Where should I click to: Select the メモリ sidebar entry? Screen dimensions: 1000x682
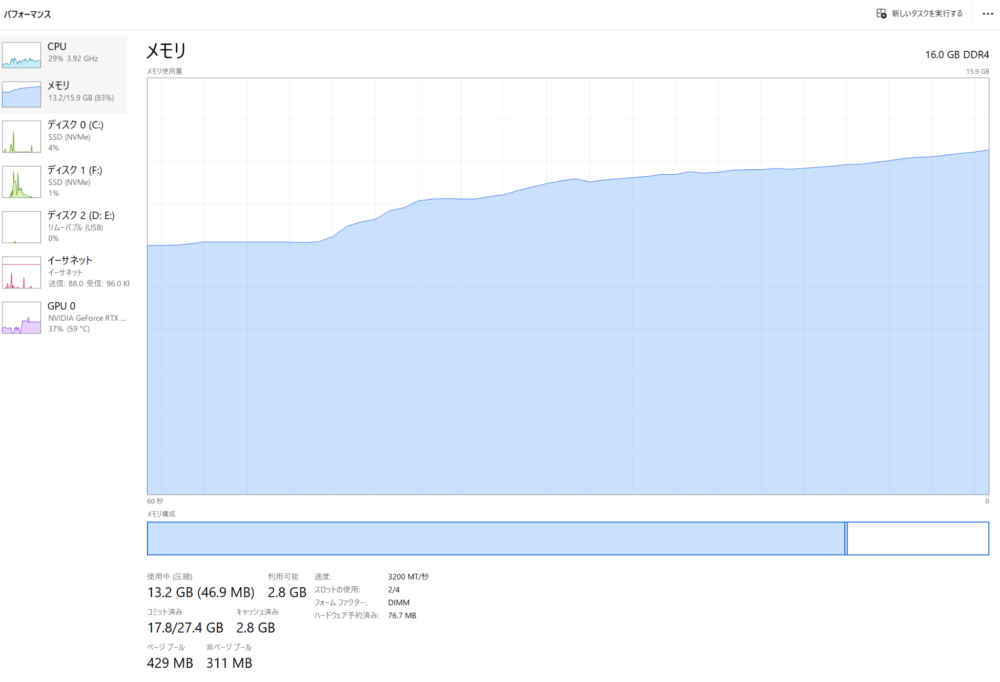click(64, 94)
